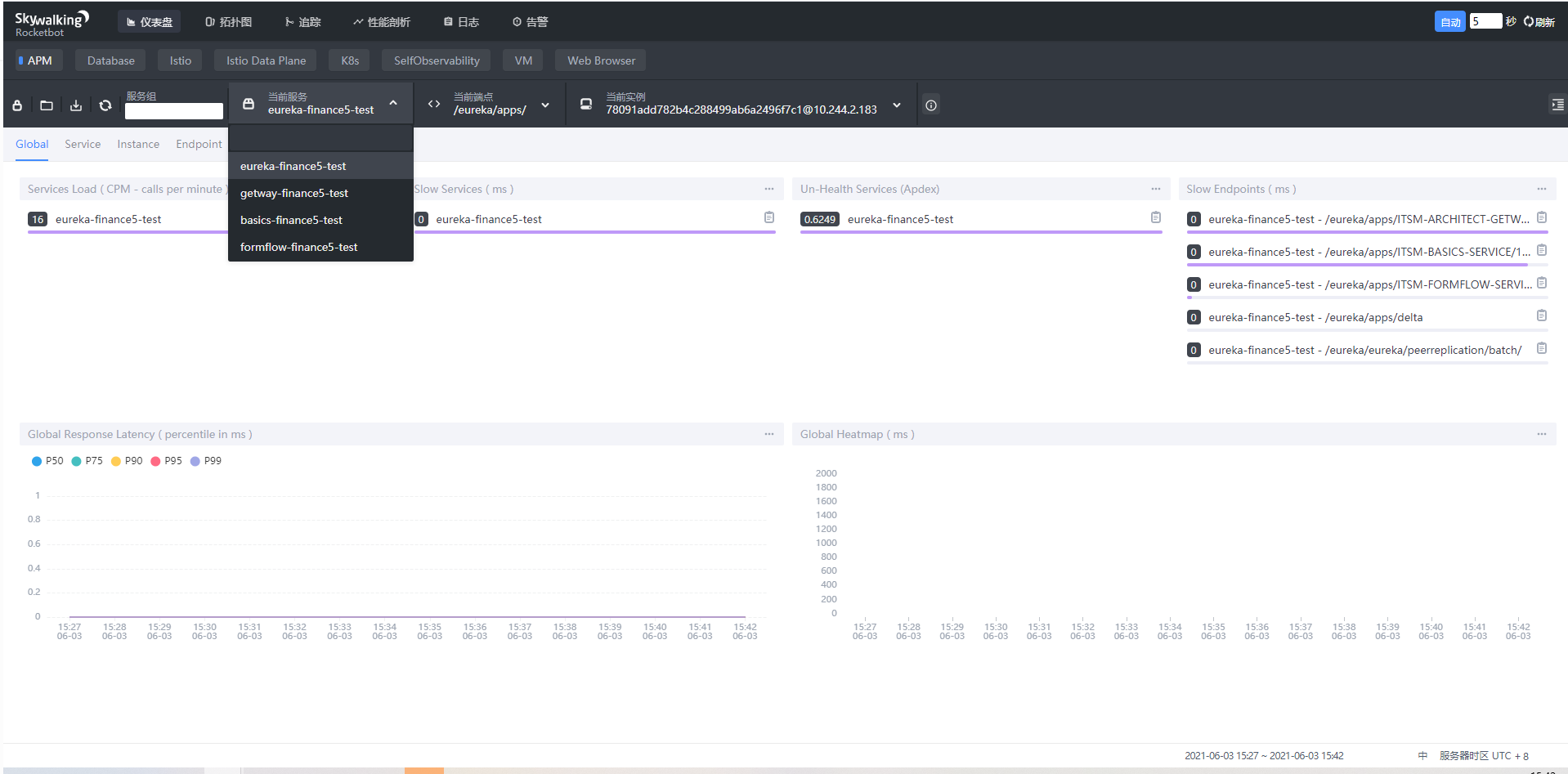Switch to the Service tab
This screenshot has height=774, width=1568.
83,144
